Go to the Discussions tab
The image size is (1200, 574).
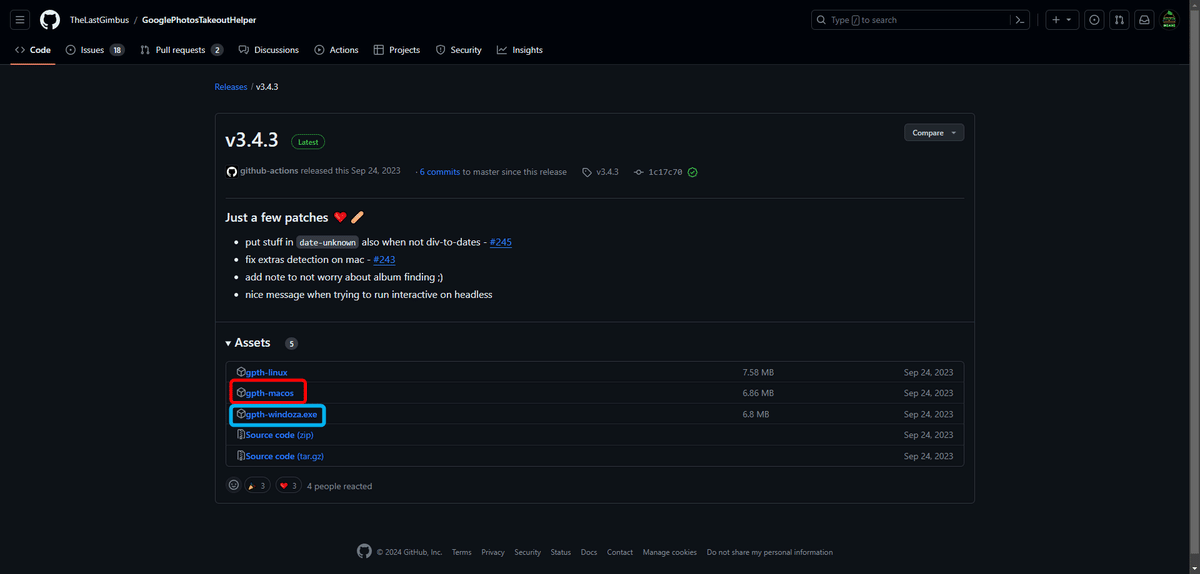click(x=269, y=50)
